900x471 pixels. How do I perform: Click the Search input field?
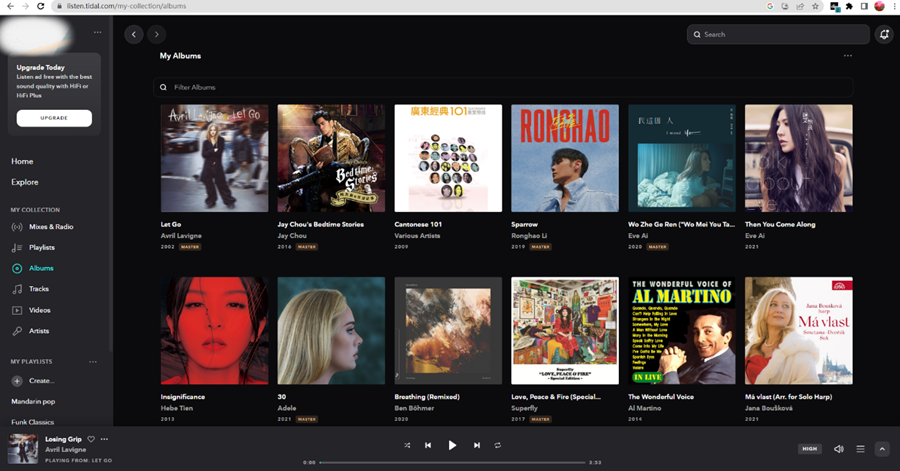pyautogui.click(x=778, y=34)
